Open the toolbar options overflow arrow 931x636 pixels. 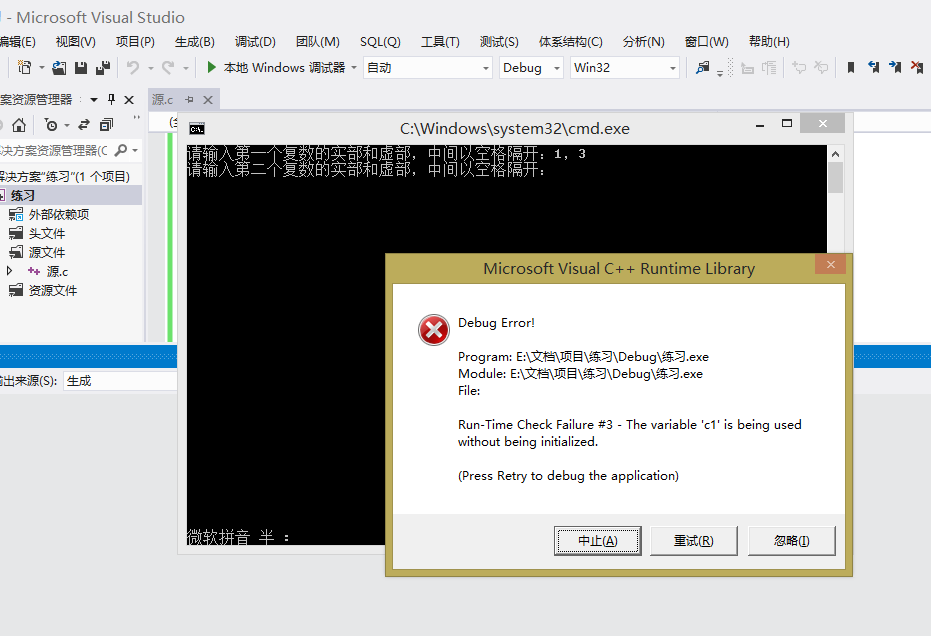point(720,72)
